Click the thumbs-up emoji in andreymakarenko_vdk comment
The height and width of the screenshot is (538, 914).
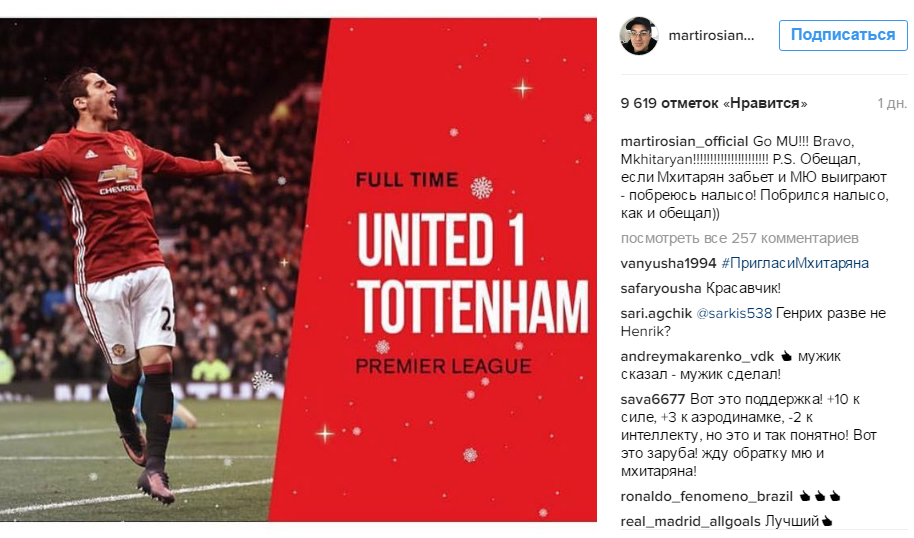pos(786,356)
